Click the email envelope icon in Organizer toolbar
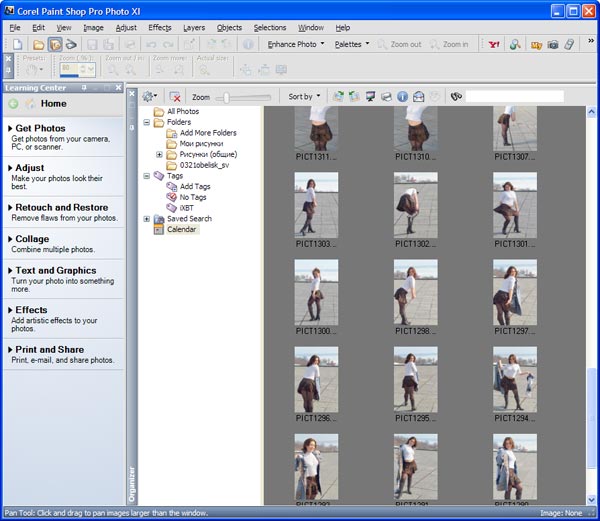Screen dimensions: 600x521 [x=417, y=97]
